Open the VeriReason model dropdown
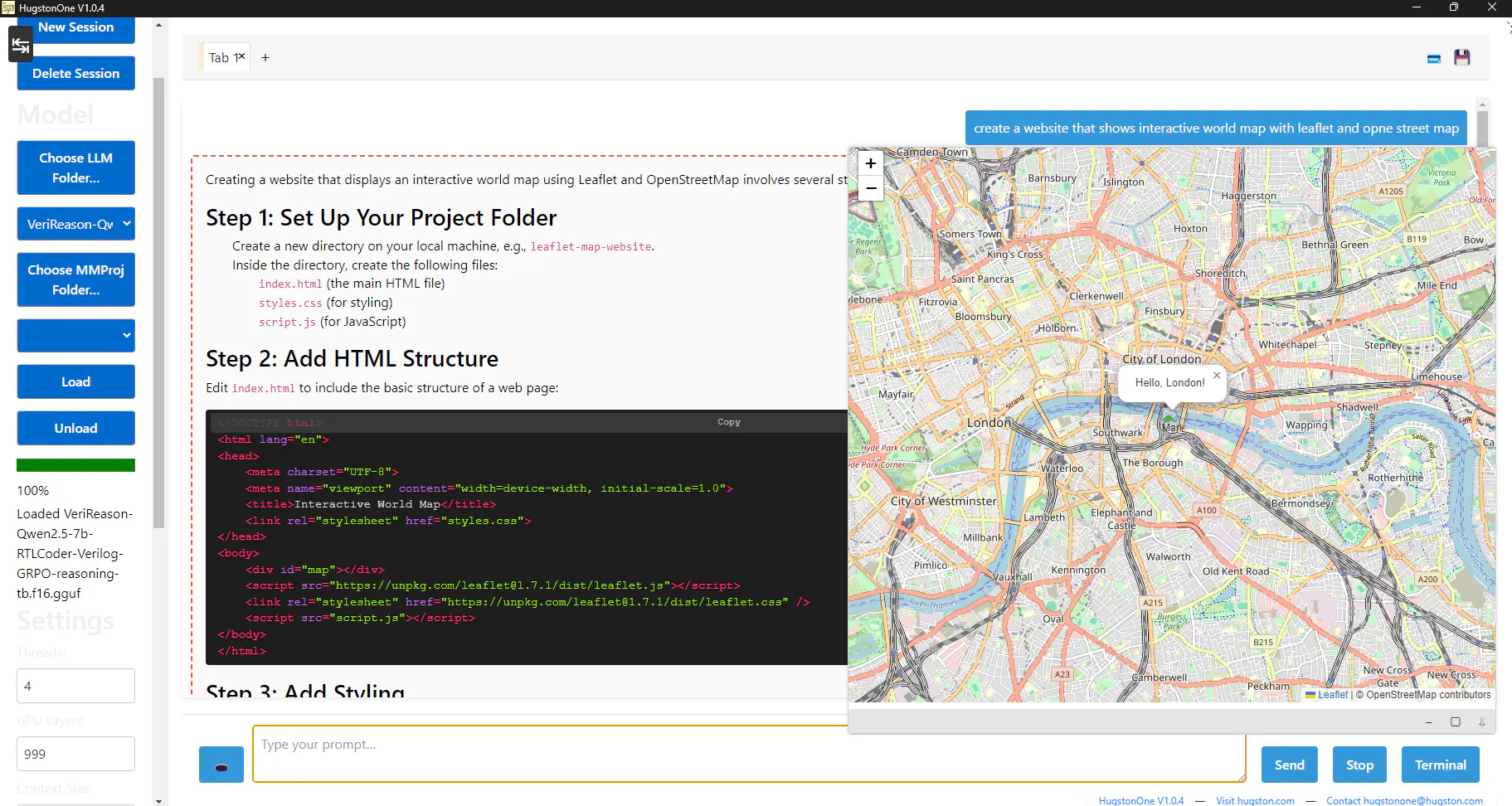This screenshot has height=806, width=1512. point(76,224)
